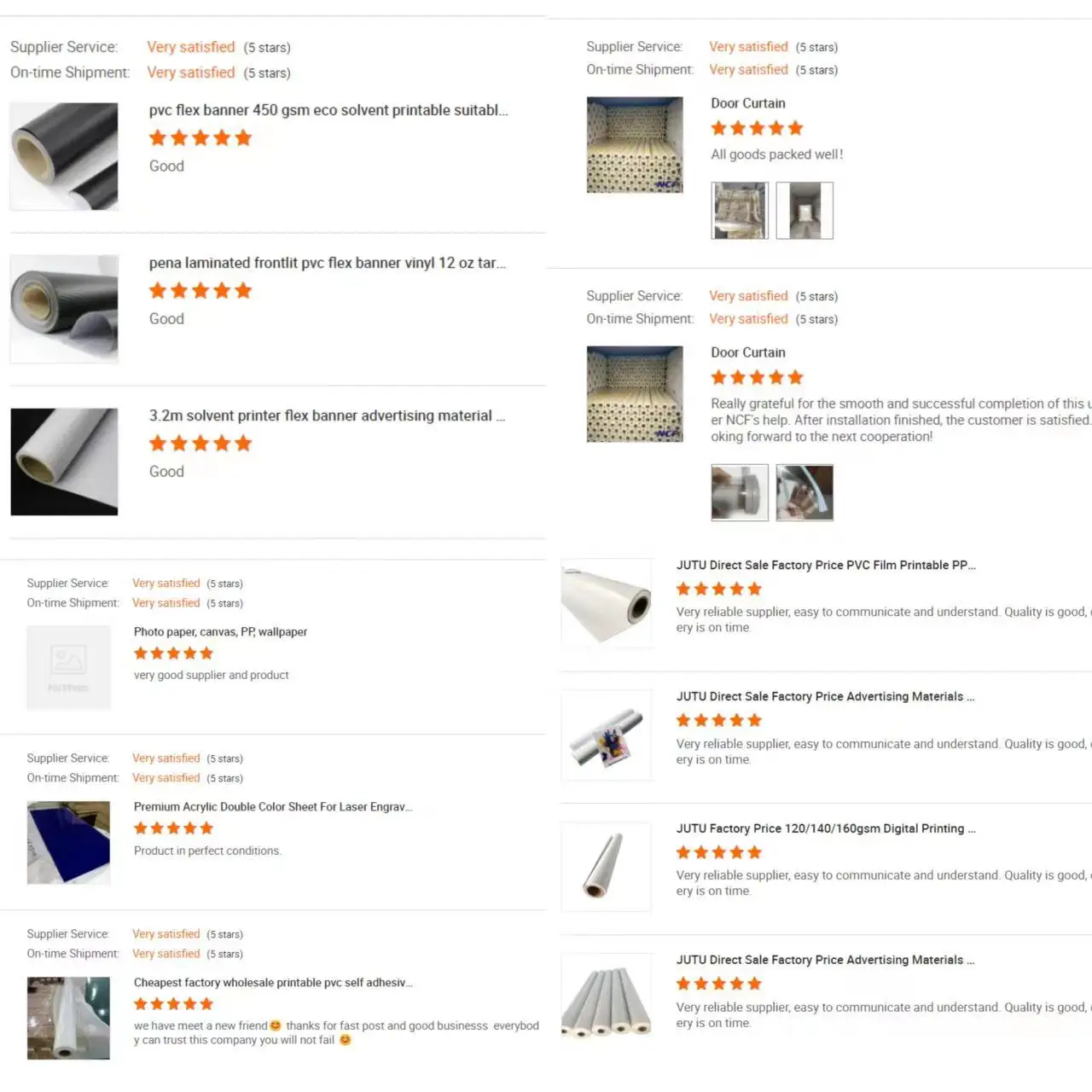This screenshot has height=1092, width=1092.
Task: Open Photo paper, canvas, PP, wallpaper product
Action: 220,632
